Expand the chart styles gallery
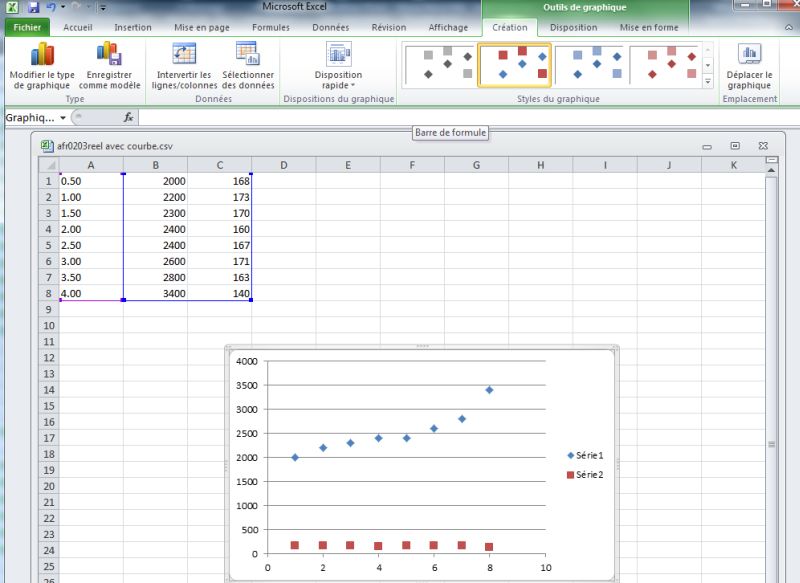This screenshot has width=800, height=583. pyautogui.click(x=708, y=80)
